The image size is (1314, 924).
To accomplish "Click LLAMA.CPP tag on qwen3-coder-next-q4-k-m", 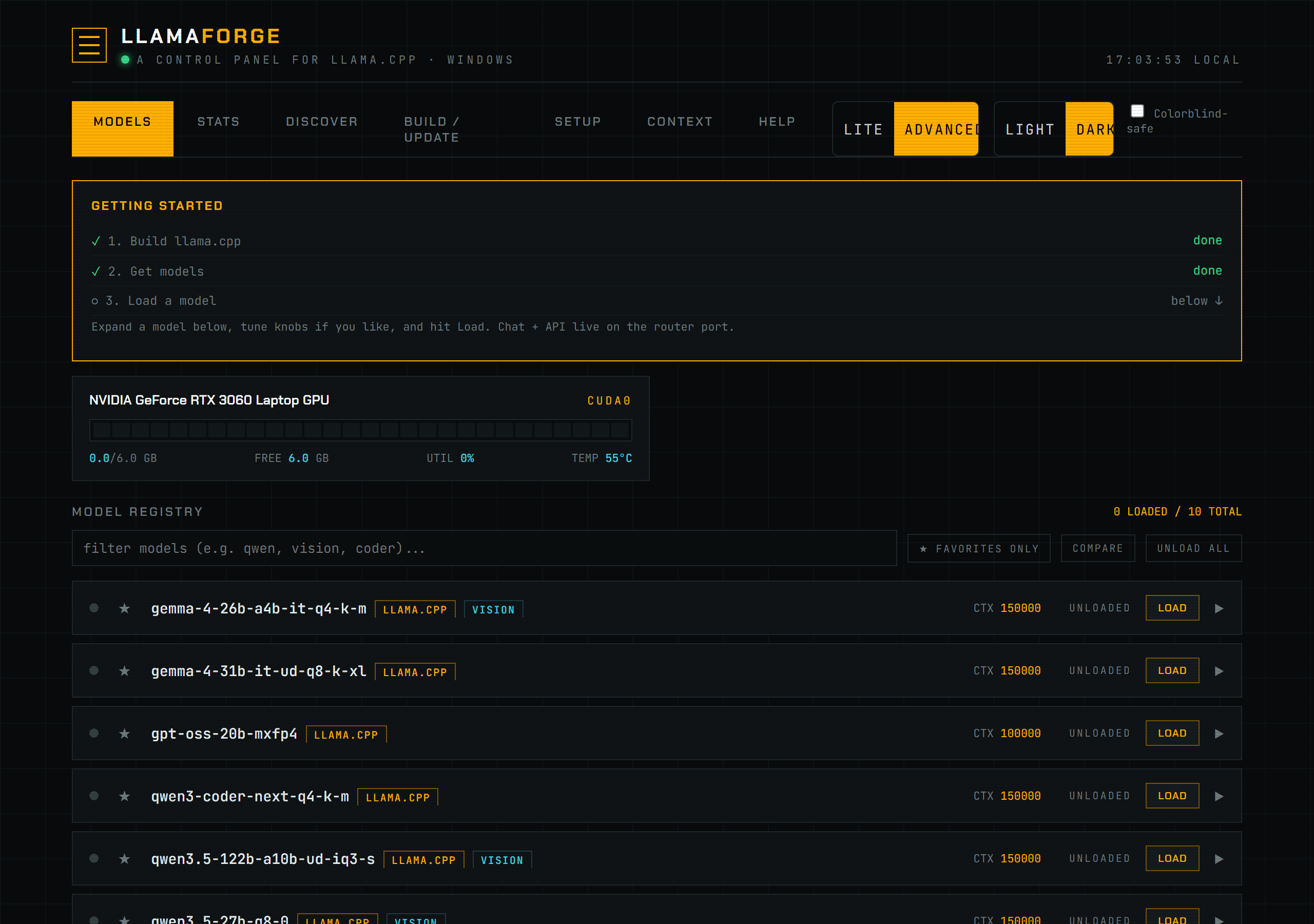I will pos(398,797).
